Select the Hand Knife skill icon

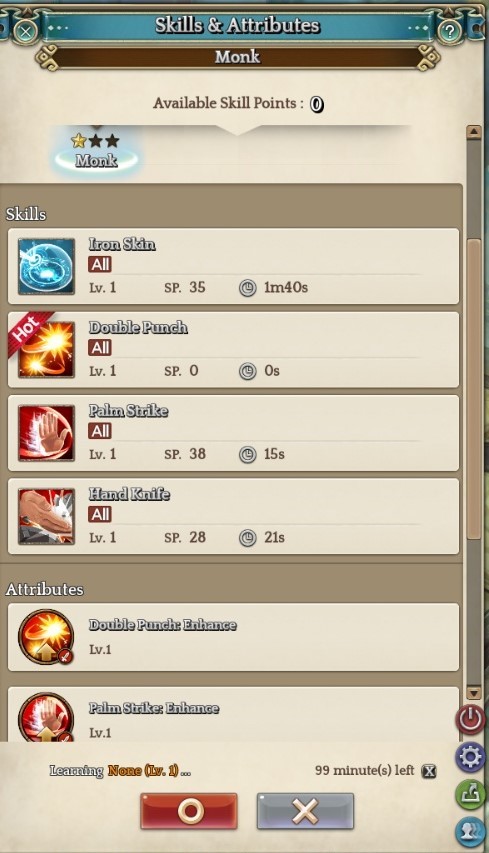[x=46, y=516]
